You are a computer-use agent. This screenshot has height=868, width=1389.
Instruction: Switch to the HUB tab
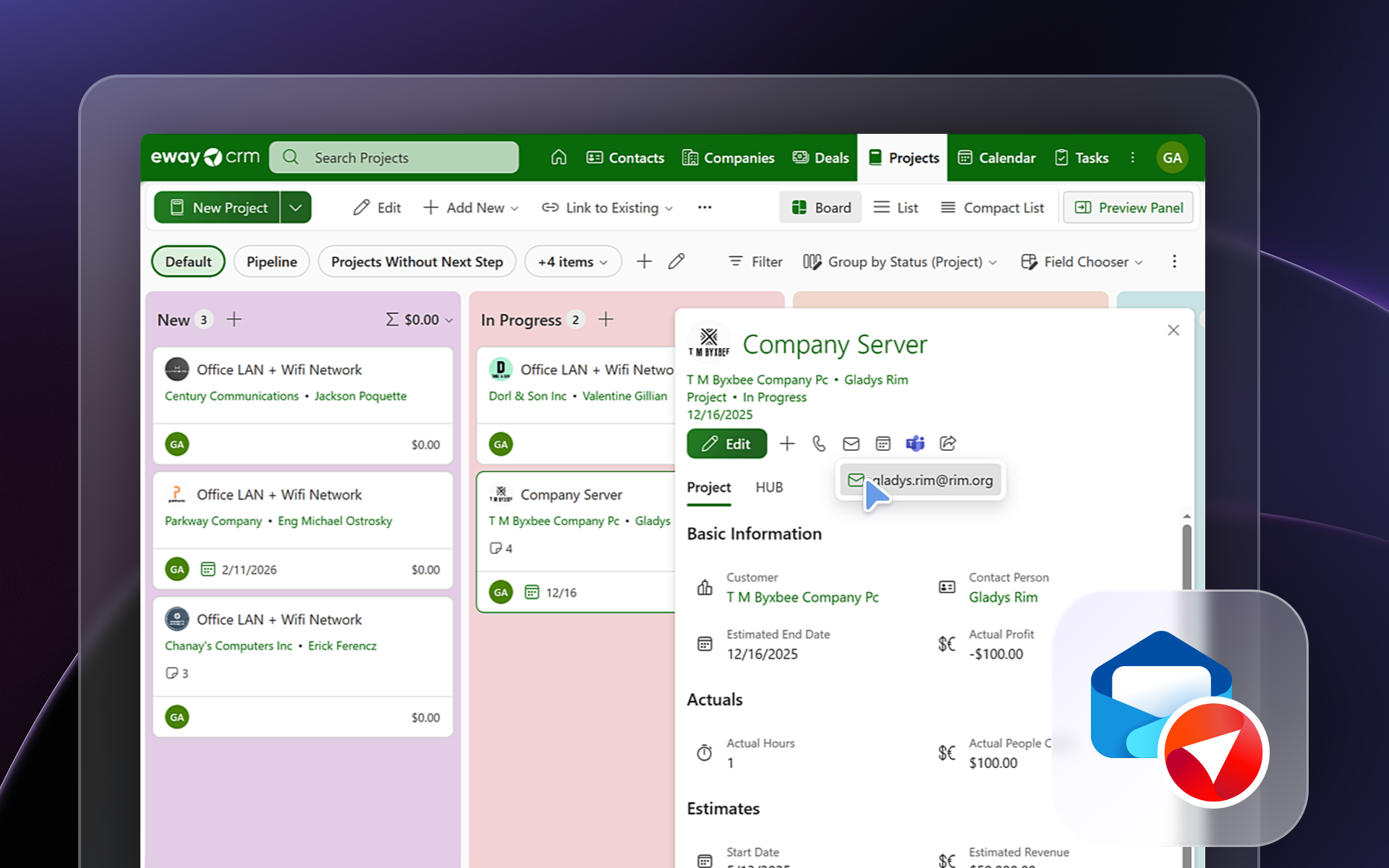tap(769, 488)
